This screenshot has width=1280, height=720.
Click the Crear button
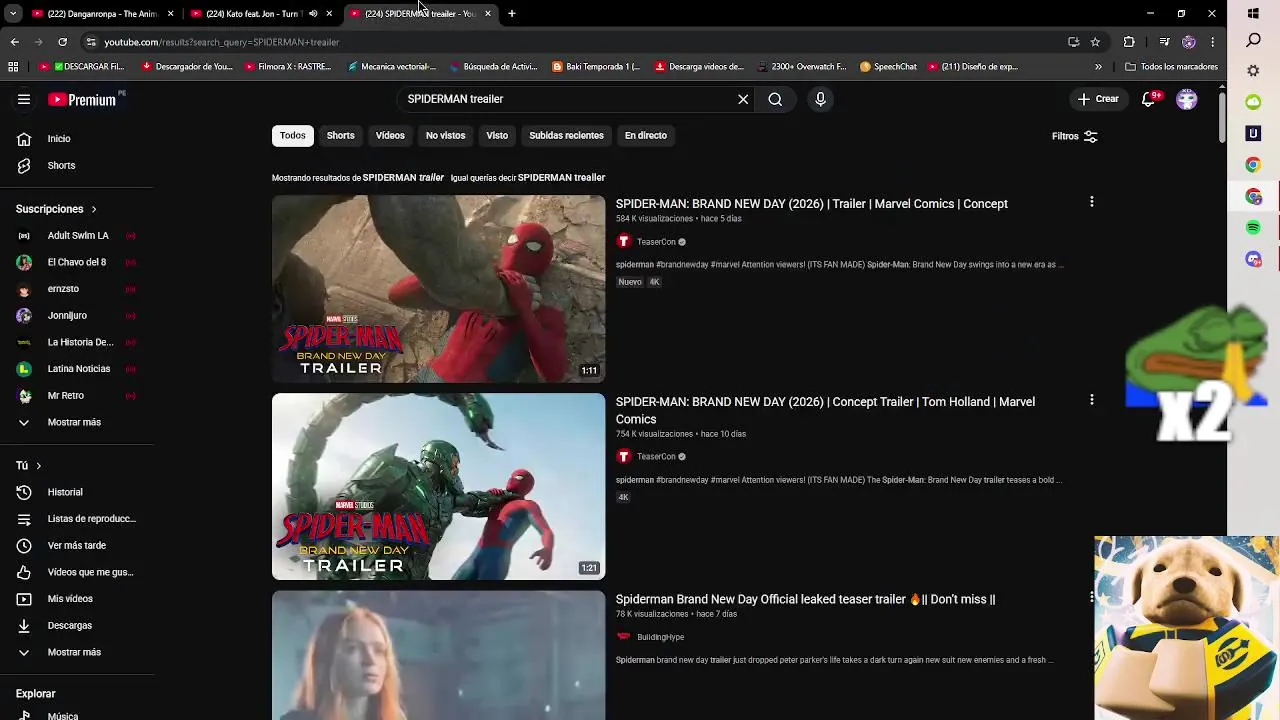[x=1098, y=99]
